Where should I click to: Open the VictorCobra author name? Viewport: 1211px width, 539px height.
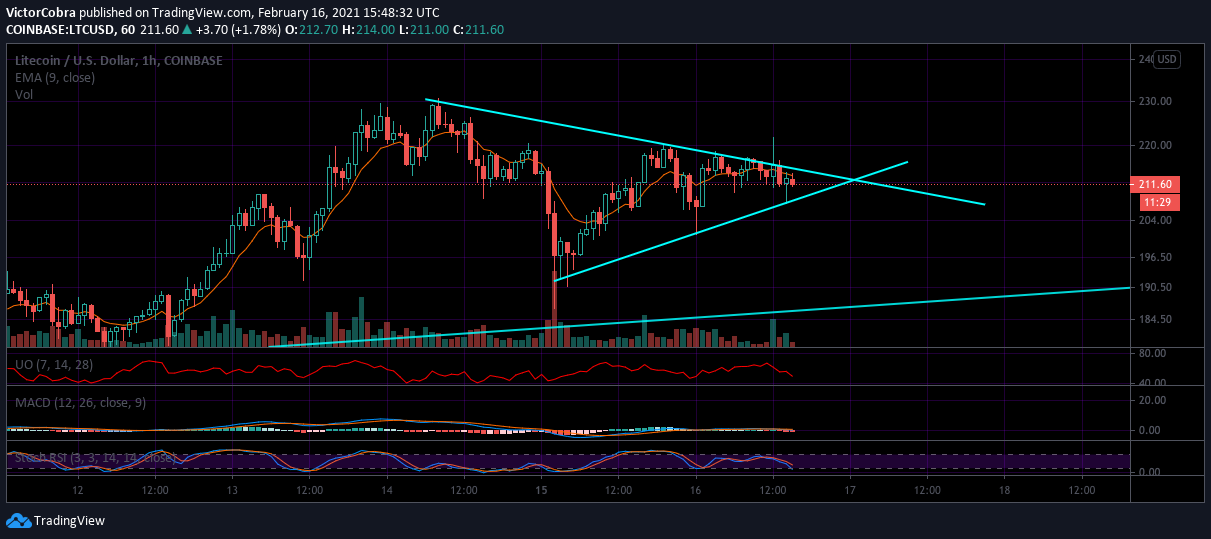pyautogui.click(x=40, y=13)
